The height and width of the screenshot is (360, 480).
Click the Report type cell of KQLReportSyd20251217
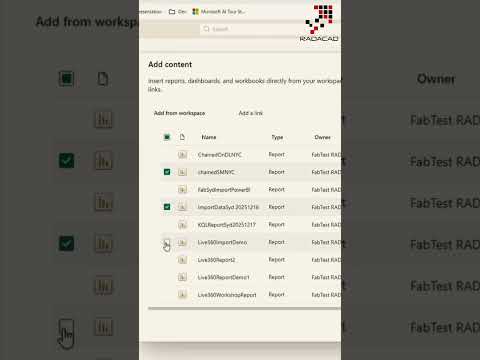[x=277, y=225]
